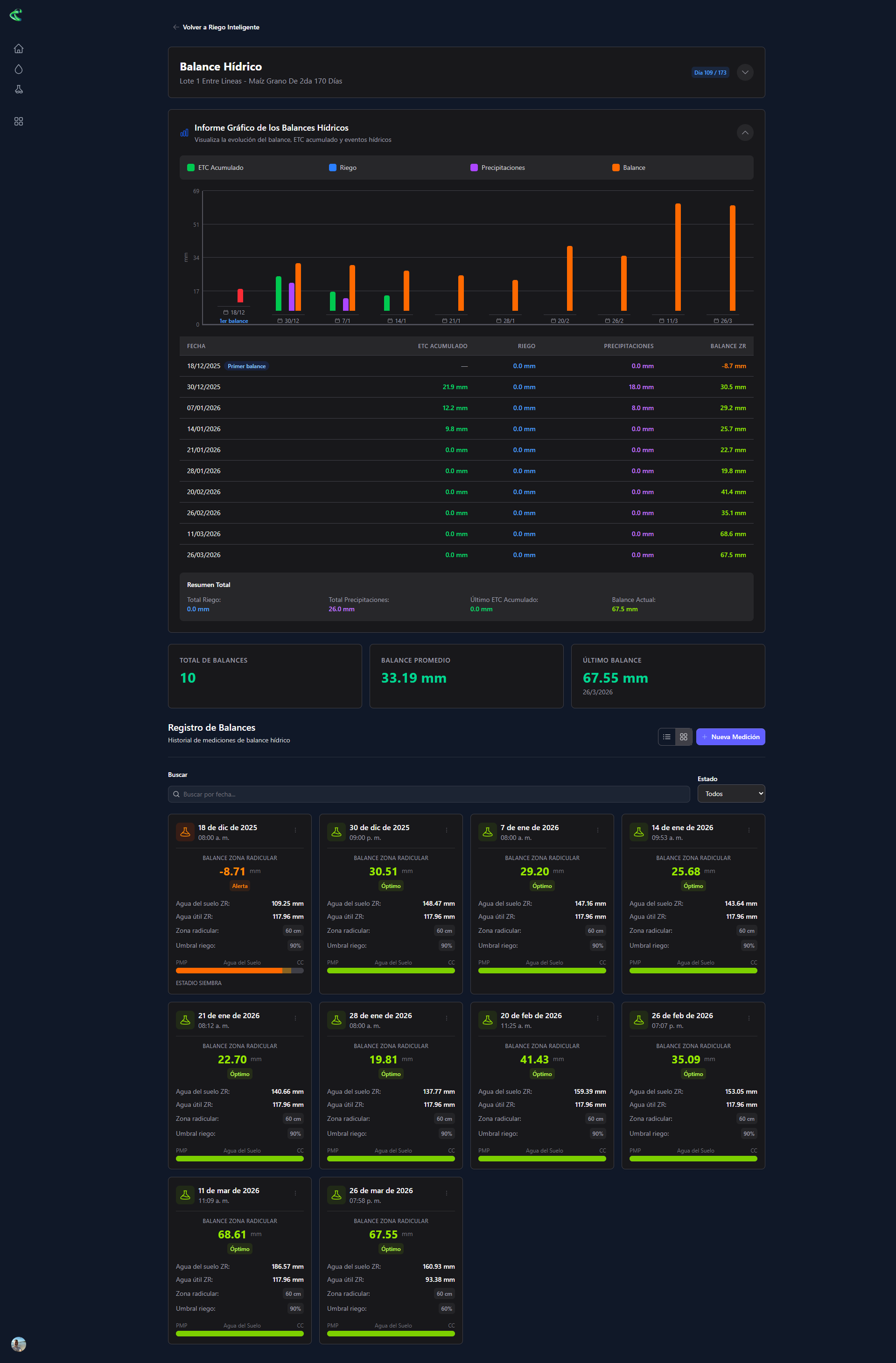Toggle Precipitaciones series in legend
The width and height of the screenshot is (896, 1363).
pos(497,168)
